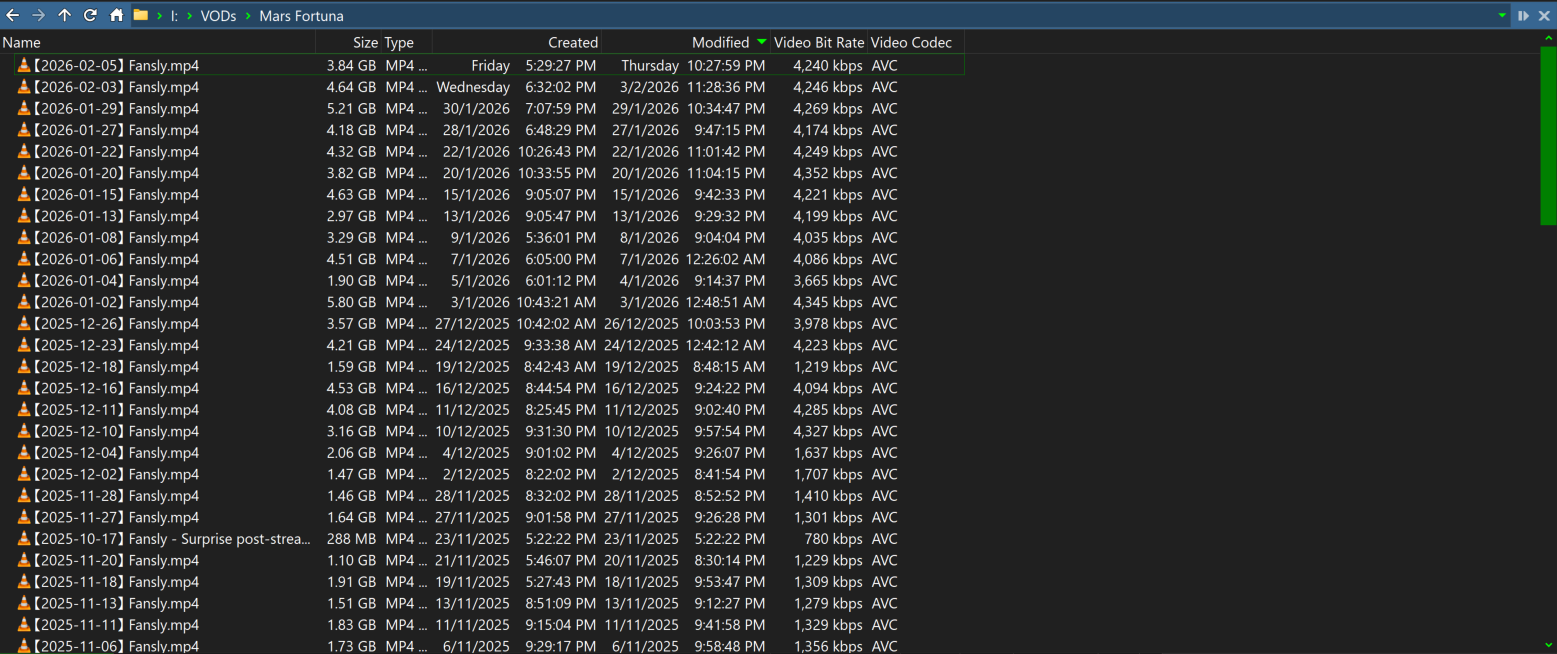Click the VODs breadcrumb
This screenshot has height=654, width=1557.
[219, 16]
